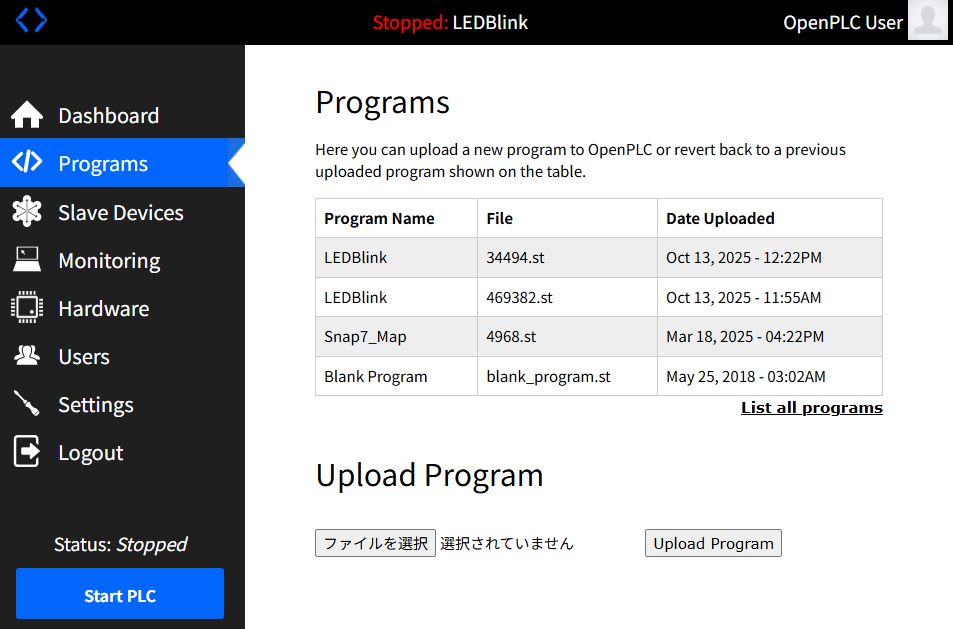Click the Users people icon
This screenshot has height=629, width=953.
coord(27,356)
